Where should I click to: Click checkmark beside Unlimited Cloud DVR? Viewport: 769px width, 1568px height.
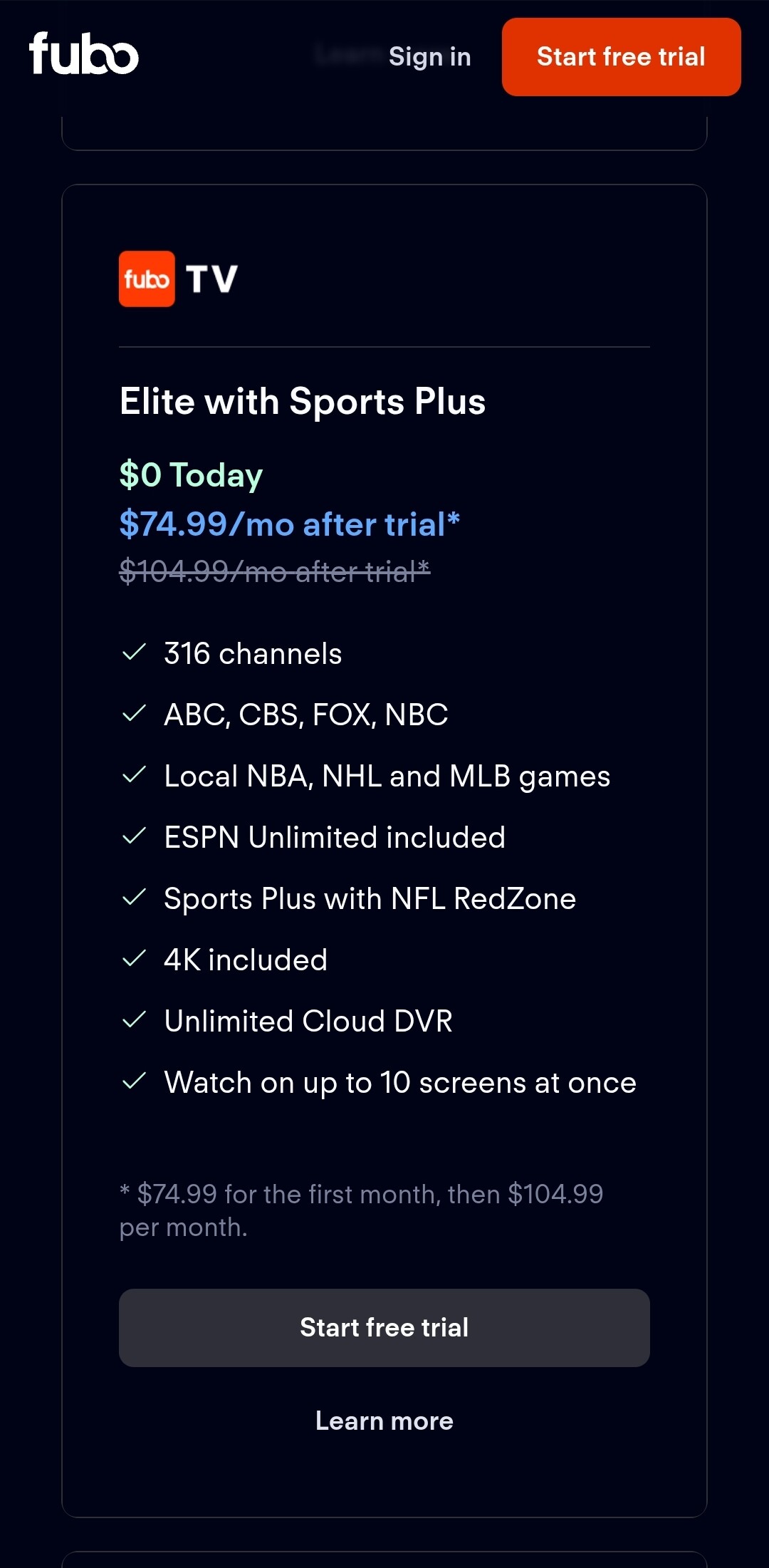point(134,1020)
